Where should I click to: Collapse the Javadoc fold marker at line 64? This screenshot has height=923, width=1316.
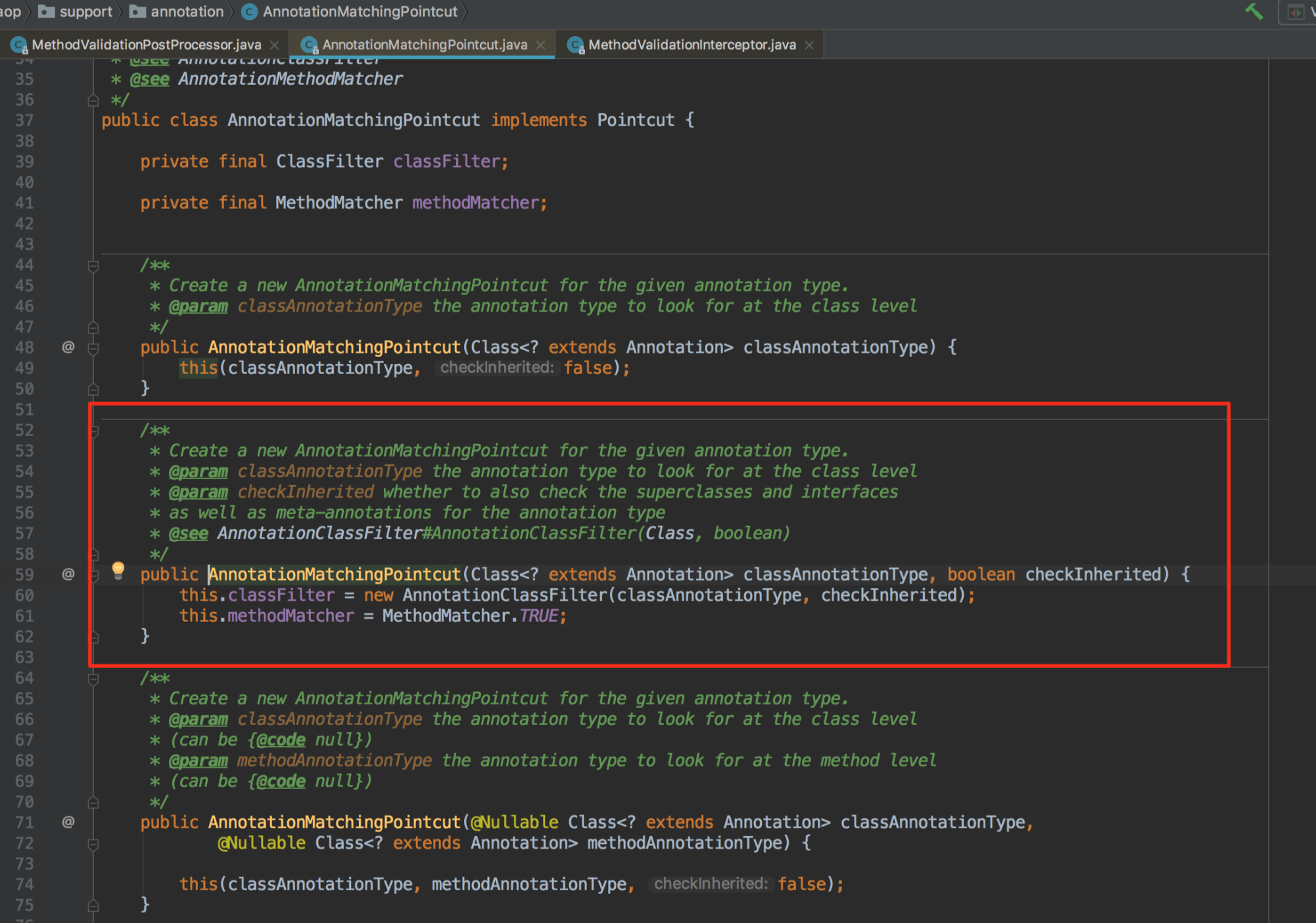tap(93, 678)
